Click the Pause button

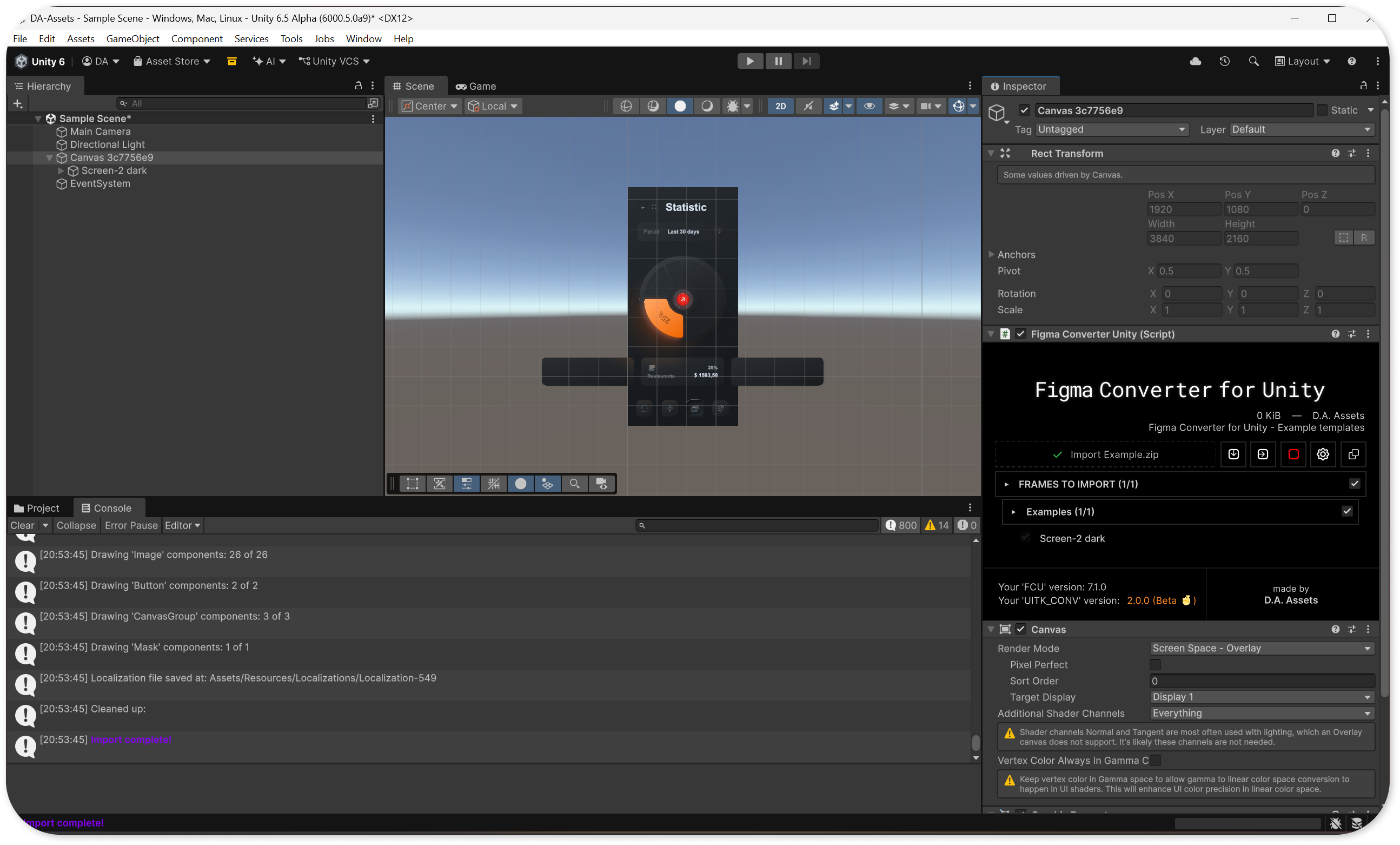(x=779, y=61)
